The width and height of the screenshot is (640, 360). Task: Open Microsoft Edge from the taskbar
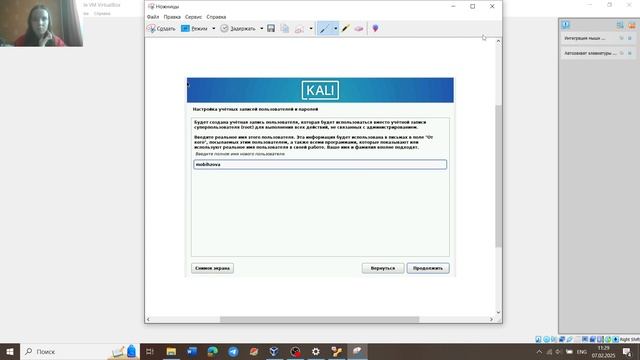213,351
